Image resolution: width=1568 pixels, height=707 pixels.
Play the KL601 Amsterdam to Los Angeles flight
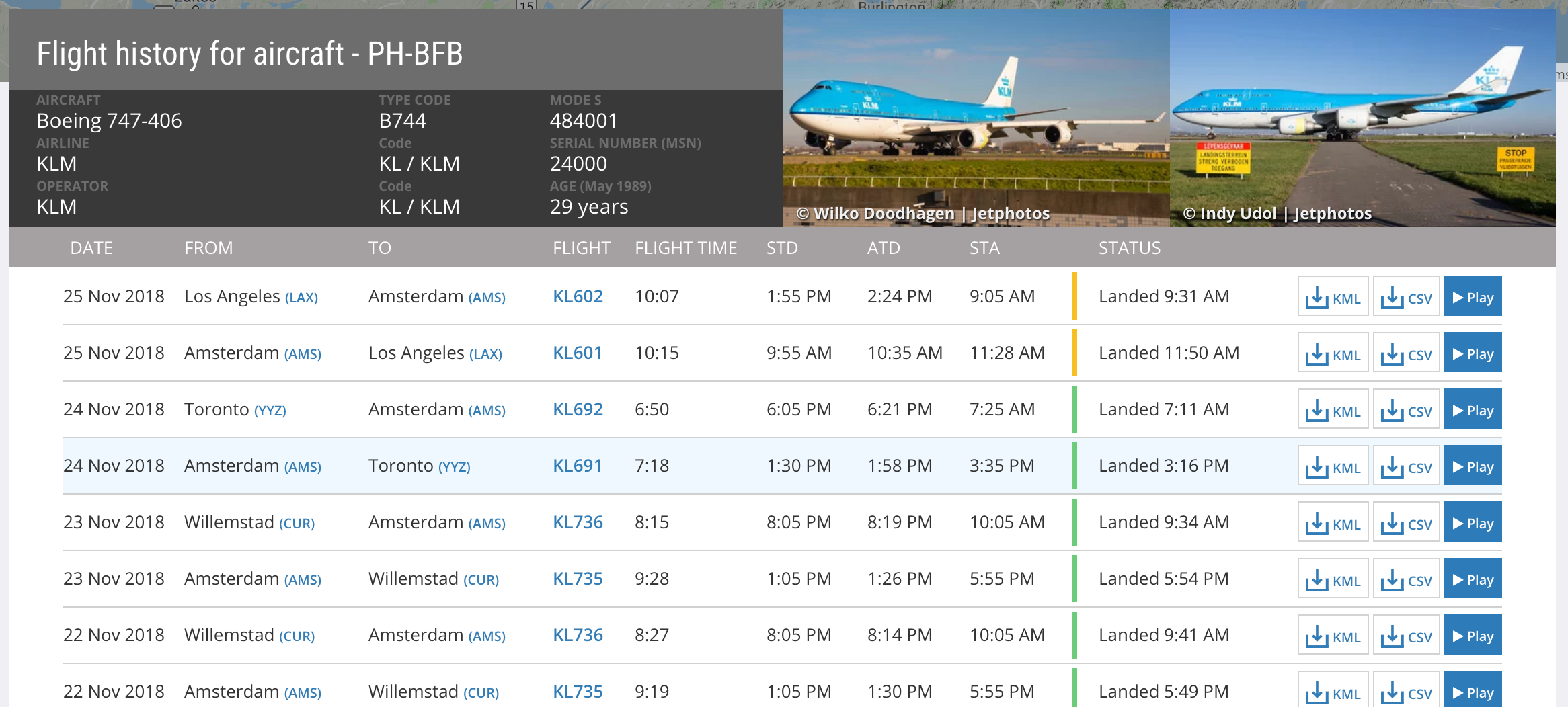click(x=1473, y=353)
